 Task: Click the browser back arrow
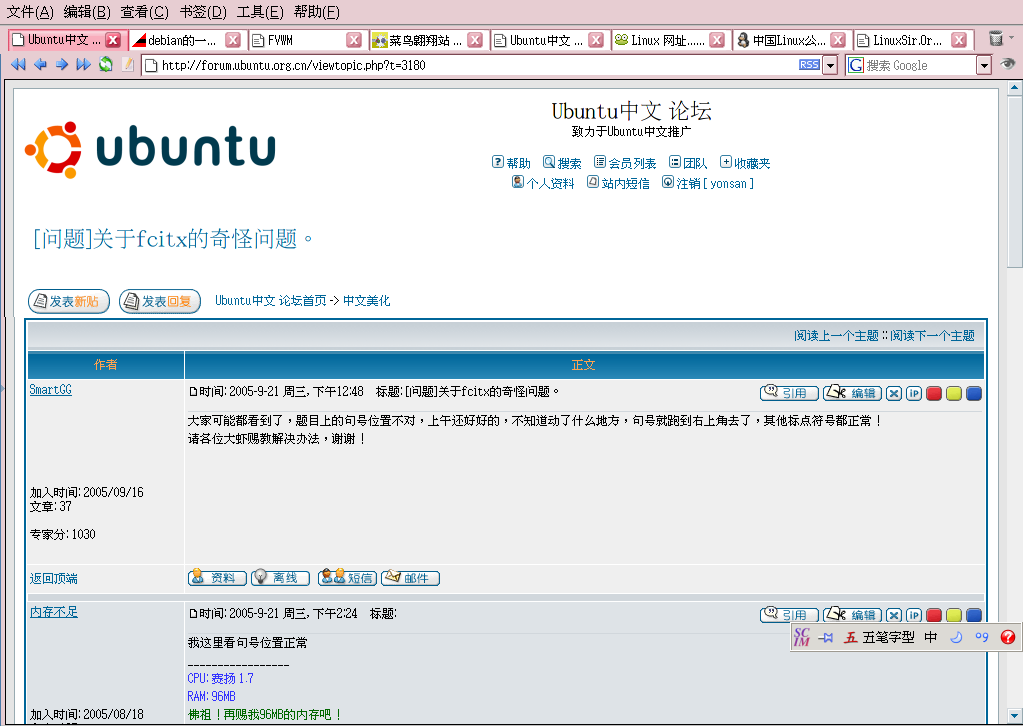(x=40, y=65)
